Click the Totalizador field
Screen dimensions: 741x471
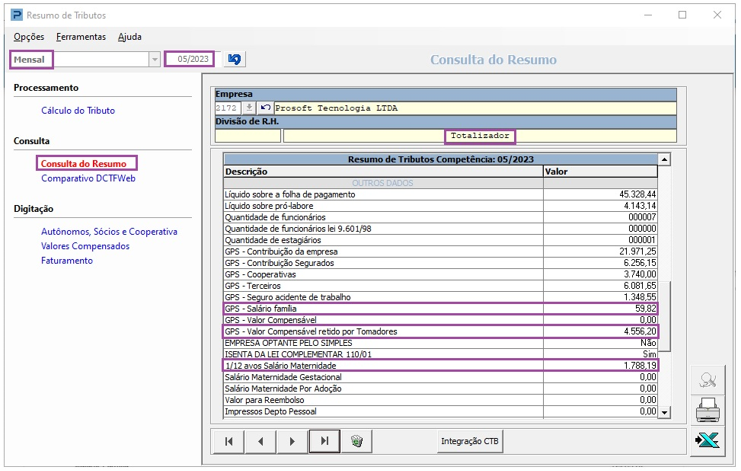click(480, 136)
